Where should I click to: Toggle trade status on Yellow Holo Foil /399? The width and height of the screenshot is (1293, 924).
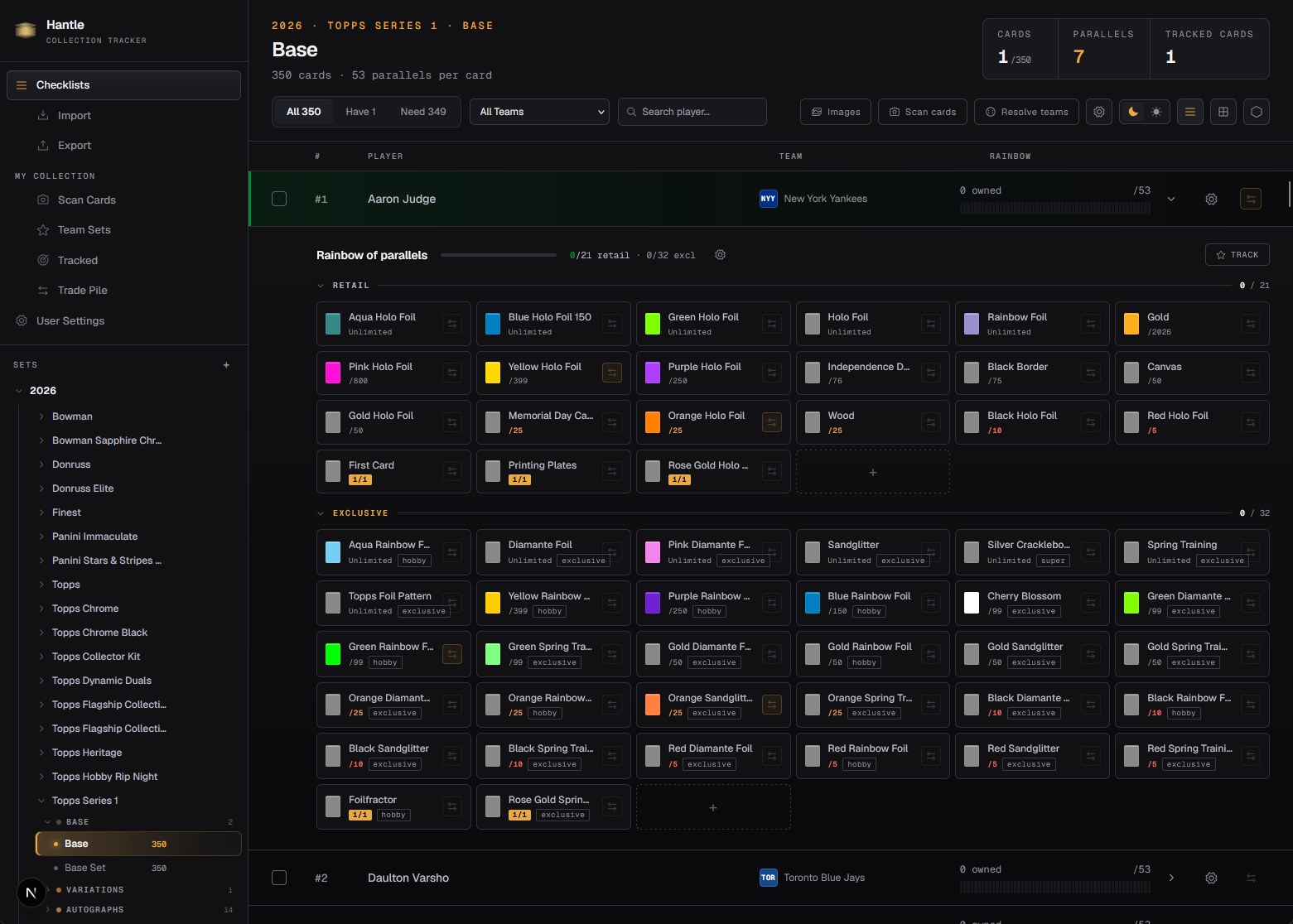612,373
